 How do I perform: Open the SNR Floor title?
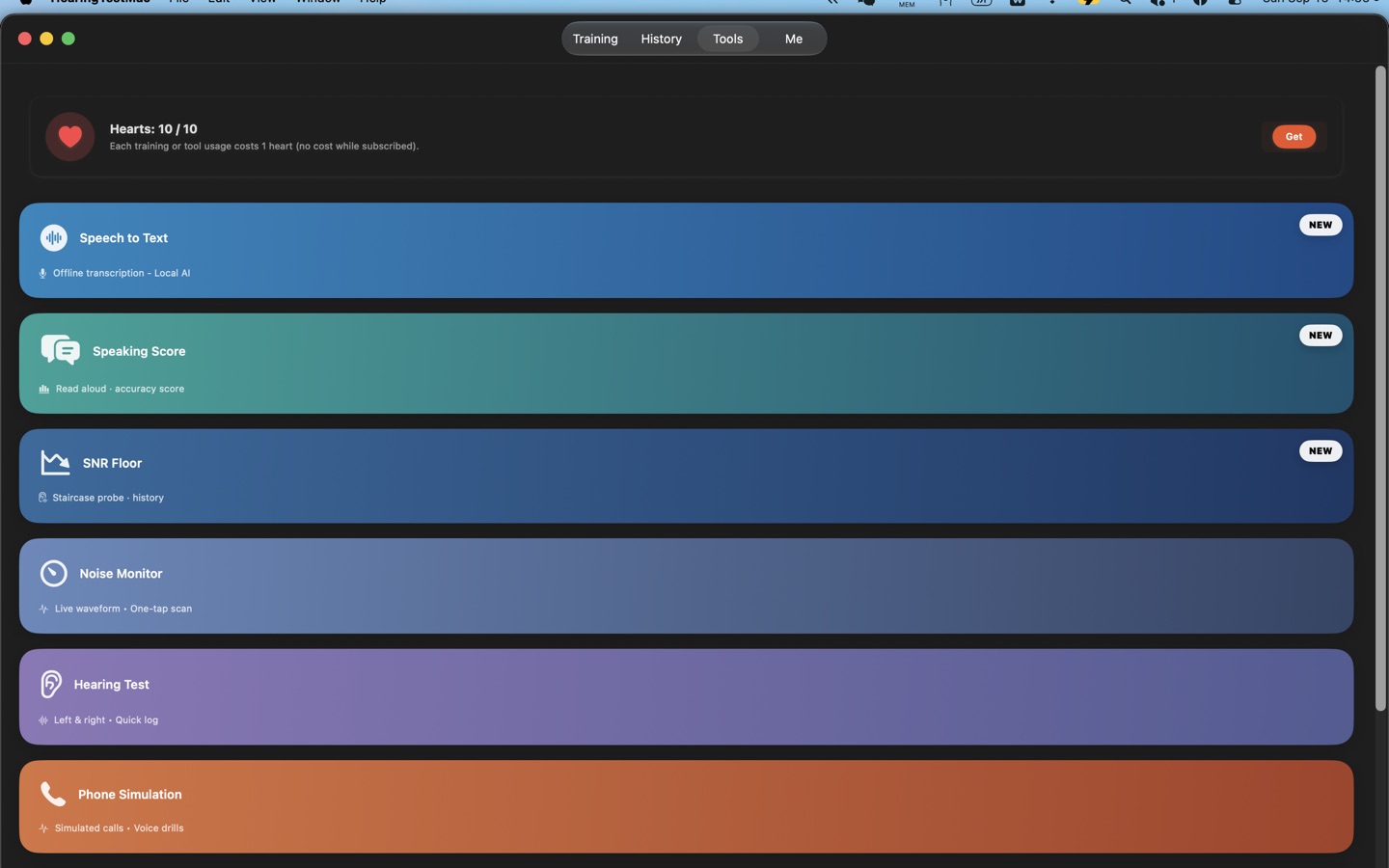(x=112, y=463)
